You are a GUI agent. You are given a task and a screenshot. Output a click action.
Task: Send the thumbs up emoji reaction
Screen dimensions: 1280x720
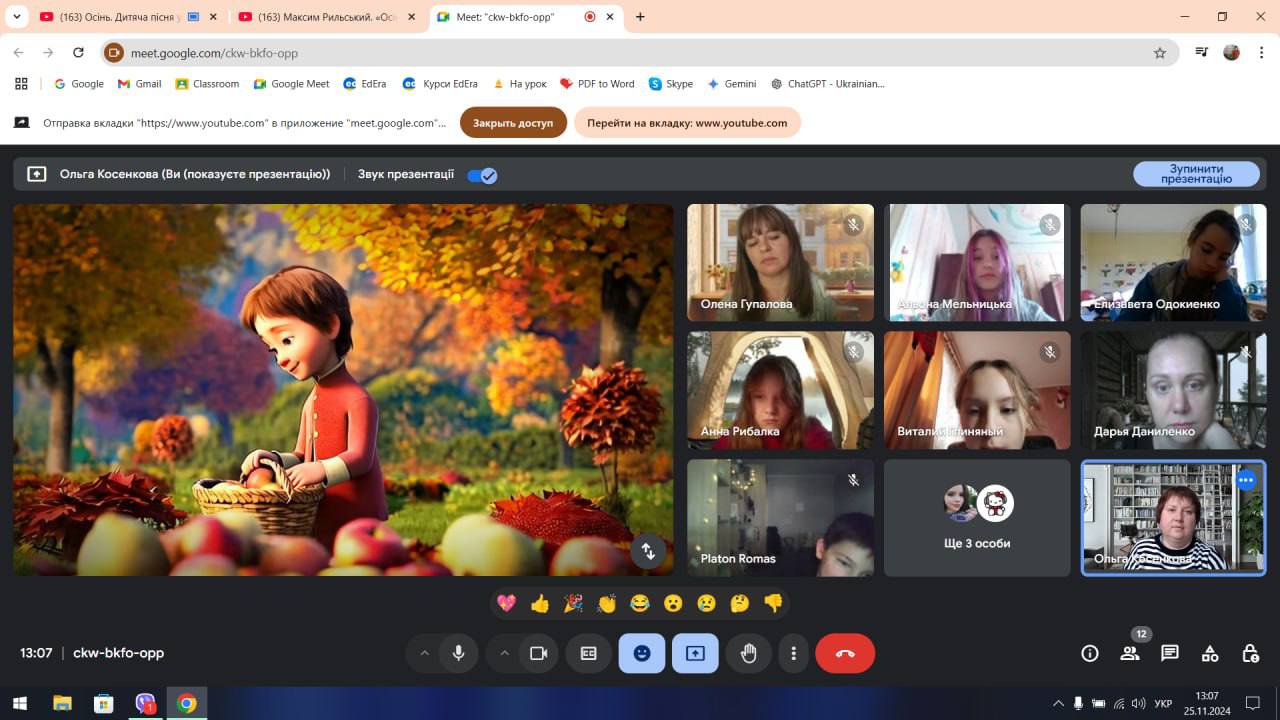point(540,603)
